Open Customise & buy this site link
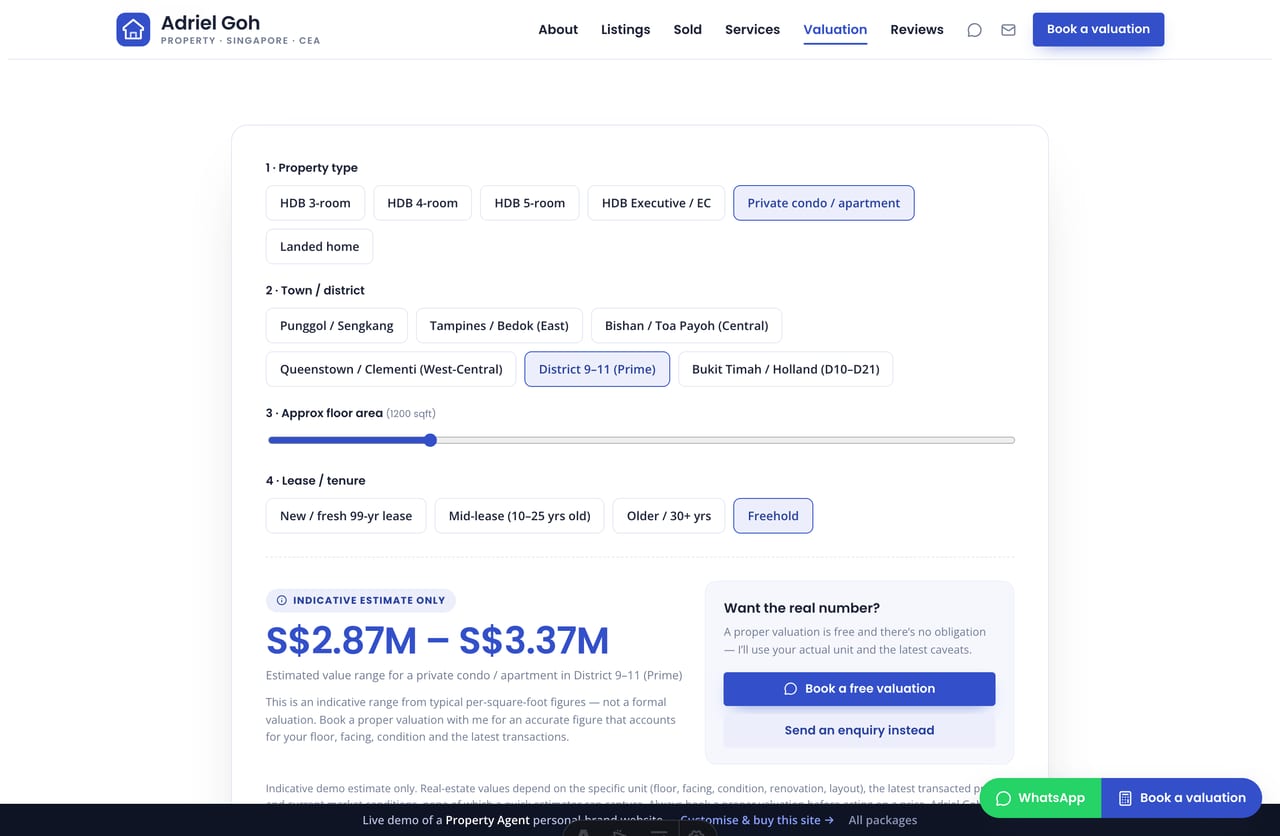 757,820
